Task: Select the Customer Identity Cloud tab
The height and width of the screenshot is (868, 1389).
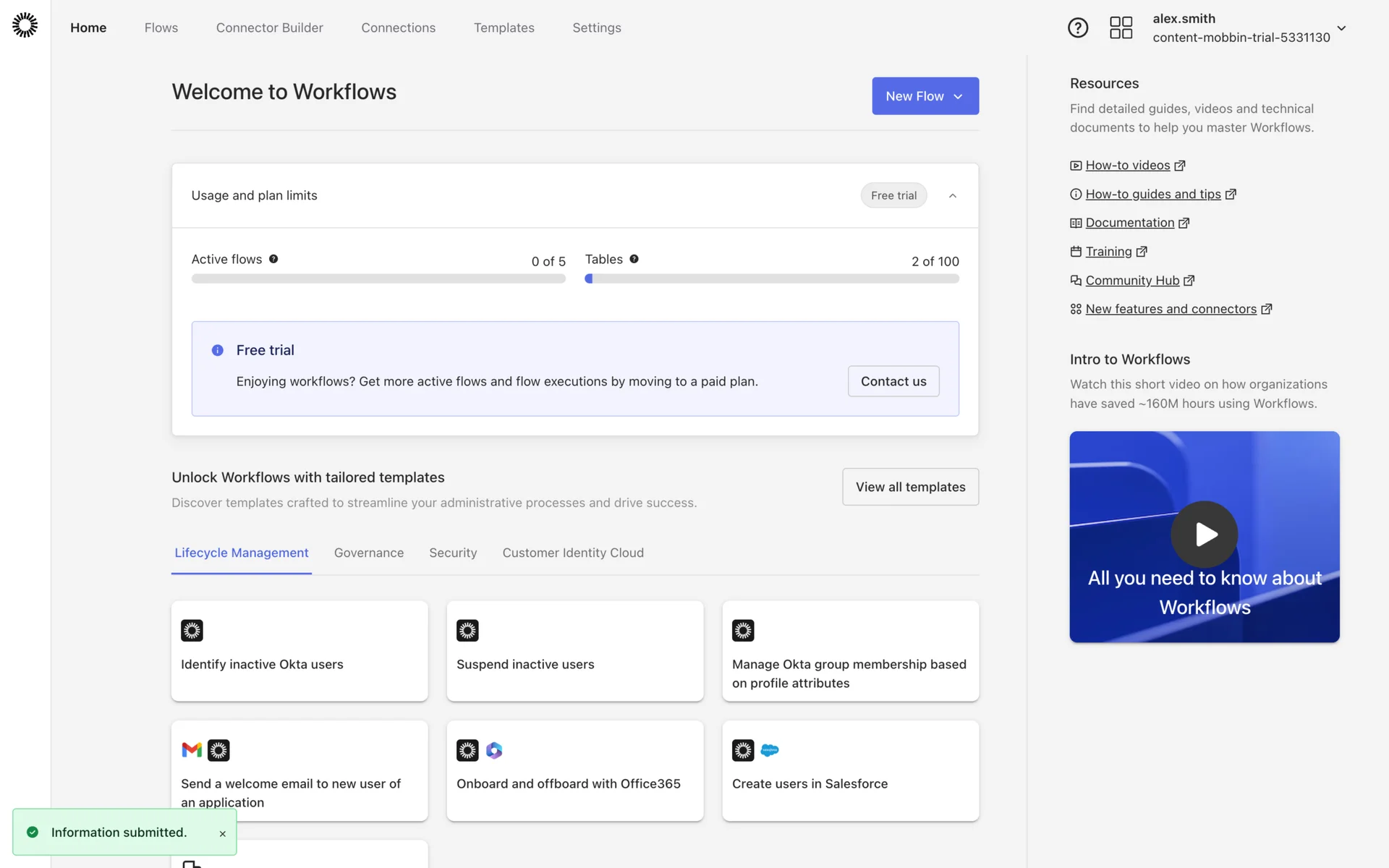Action: point(572,553)
